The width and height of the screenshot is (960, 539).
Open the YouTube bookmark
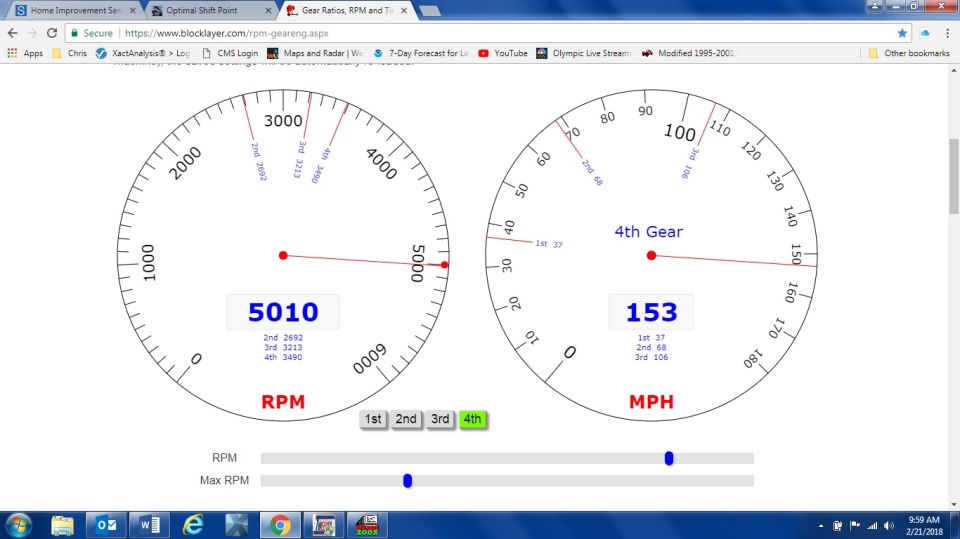503,53
